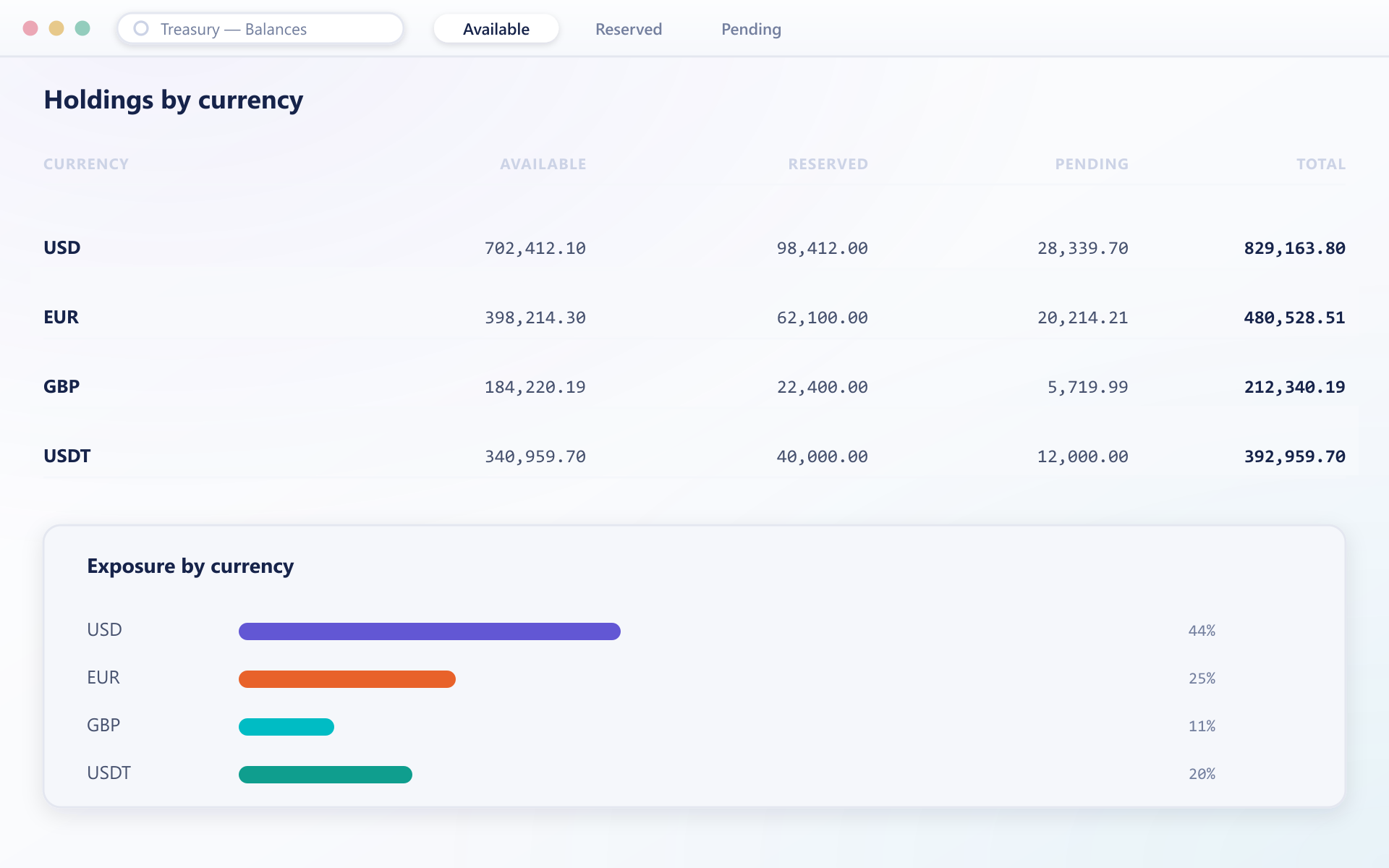Sort by the CURRENCY column header
The image size is (1389, 868).
86,164
